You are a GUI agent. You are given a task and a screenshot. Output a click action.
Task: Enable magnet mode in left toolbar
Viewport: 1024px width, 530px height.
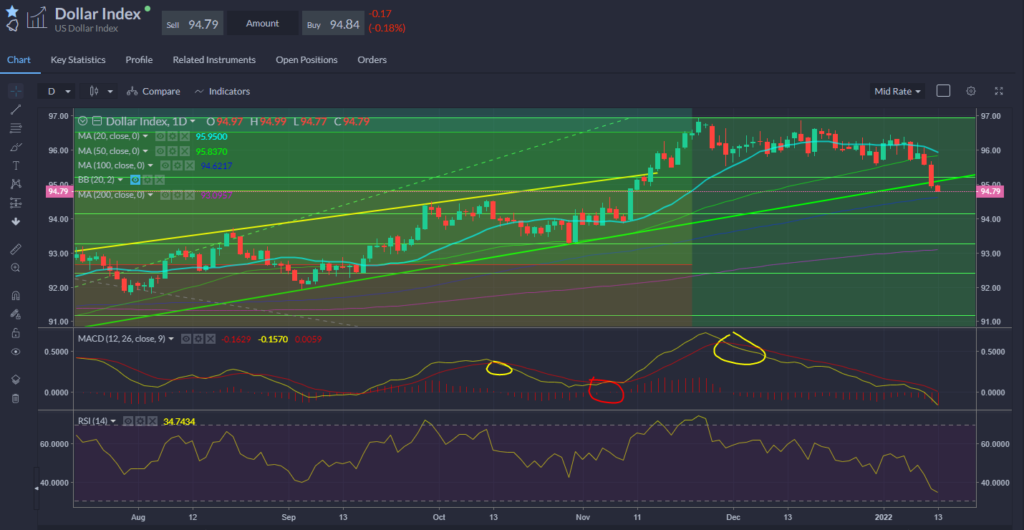tap(15, 296)
